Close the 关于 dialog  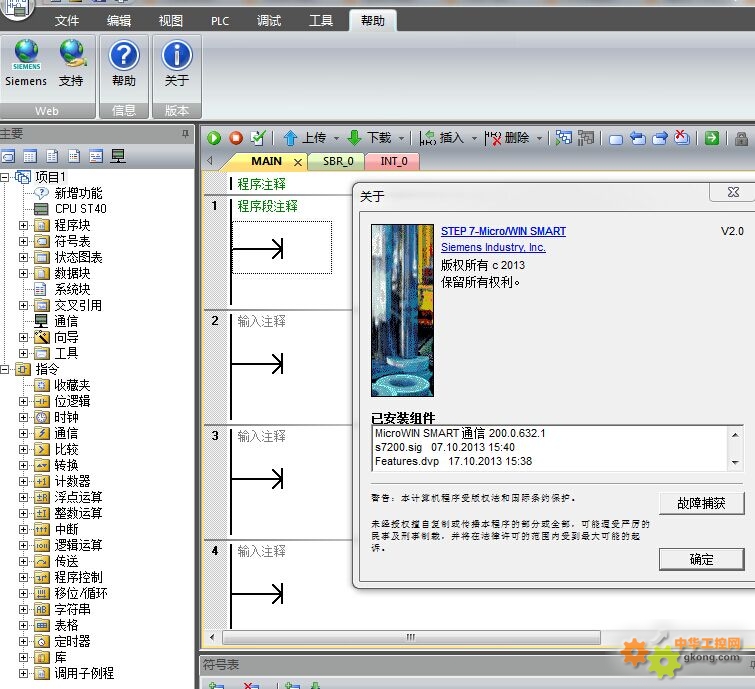click(x=733, y=192)
